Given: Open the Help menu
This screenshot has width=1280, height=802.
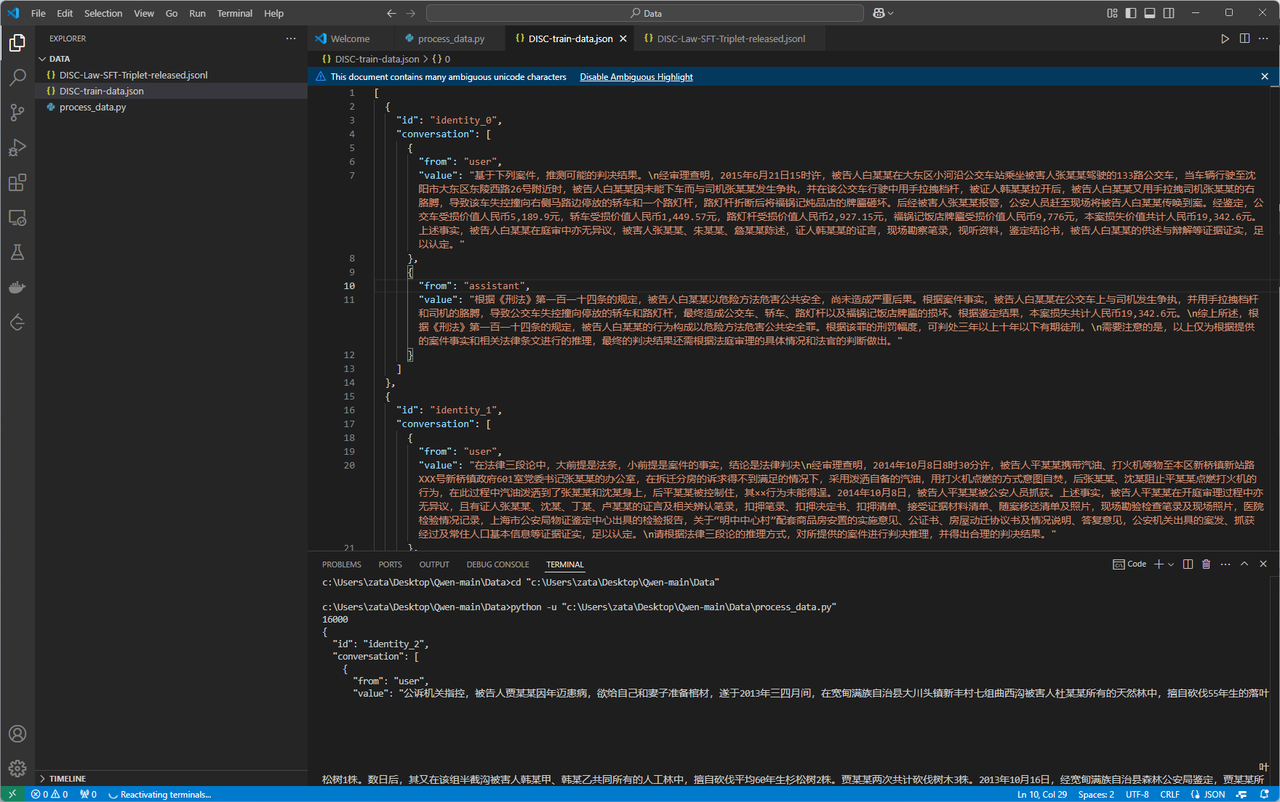Looking at the screenshot, I should [273, 13].
